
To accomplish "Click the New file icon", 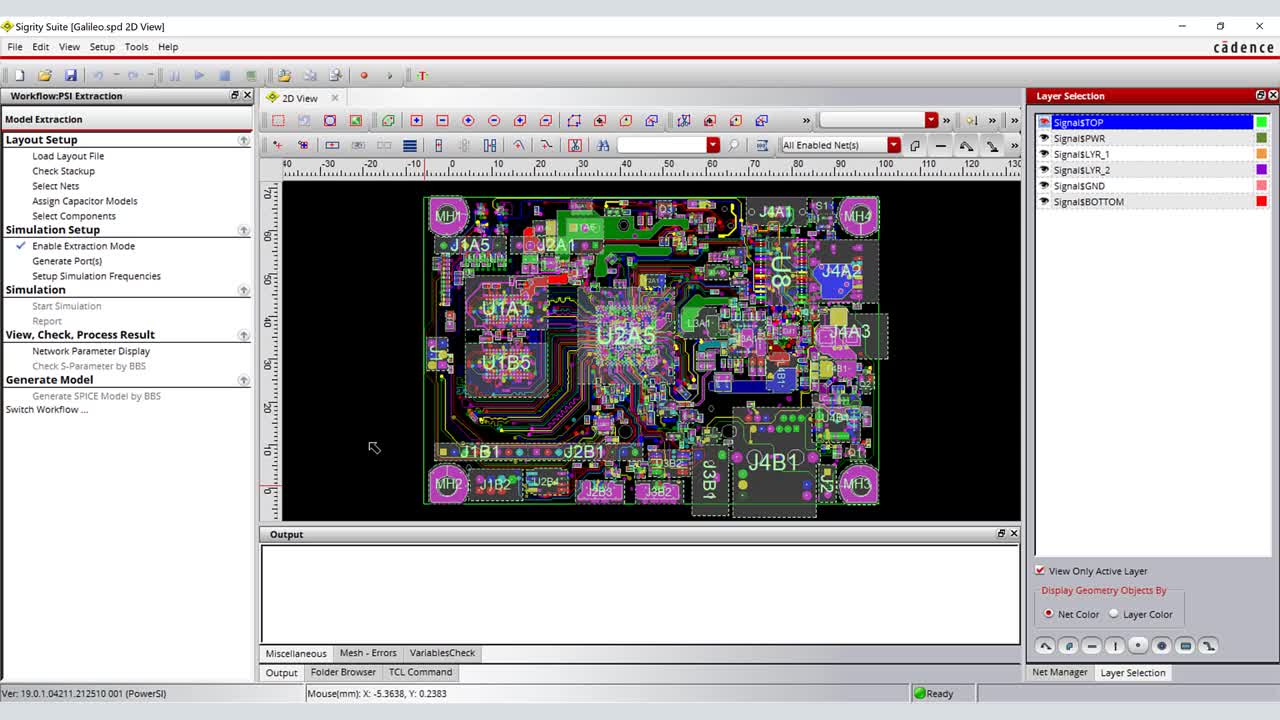I will click(19, 75).
